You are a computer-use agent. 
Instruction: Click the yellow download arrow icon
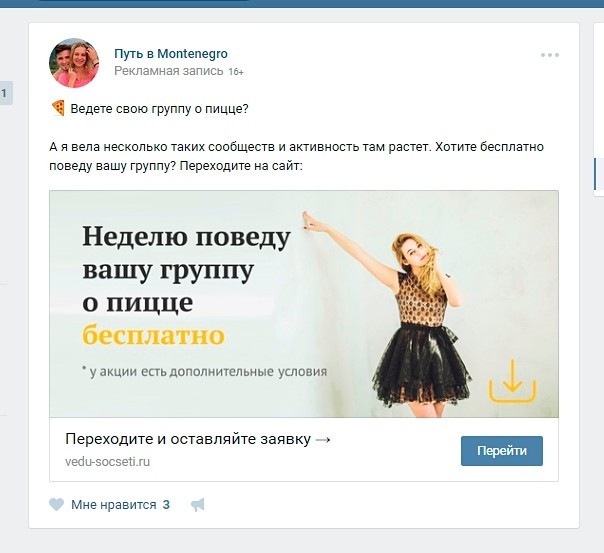tap(512, 381)
